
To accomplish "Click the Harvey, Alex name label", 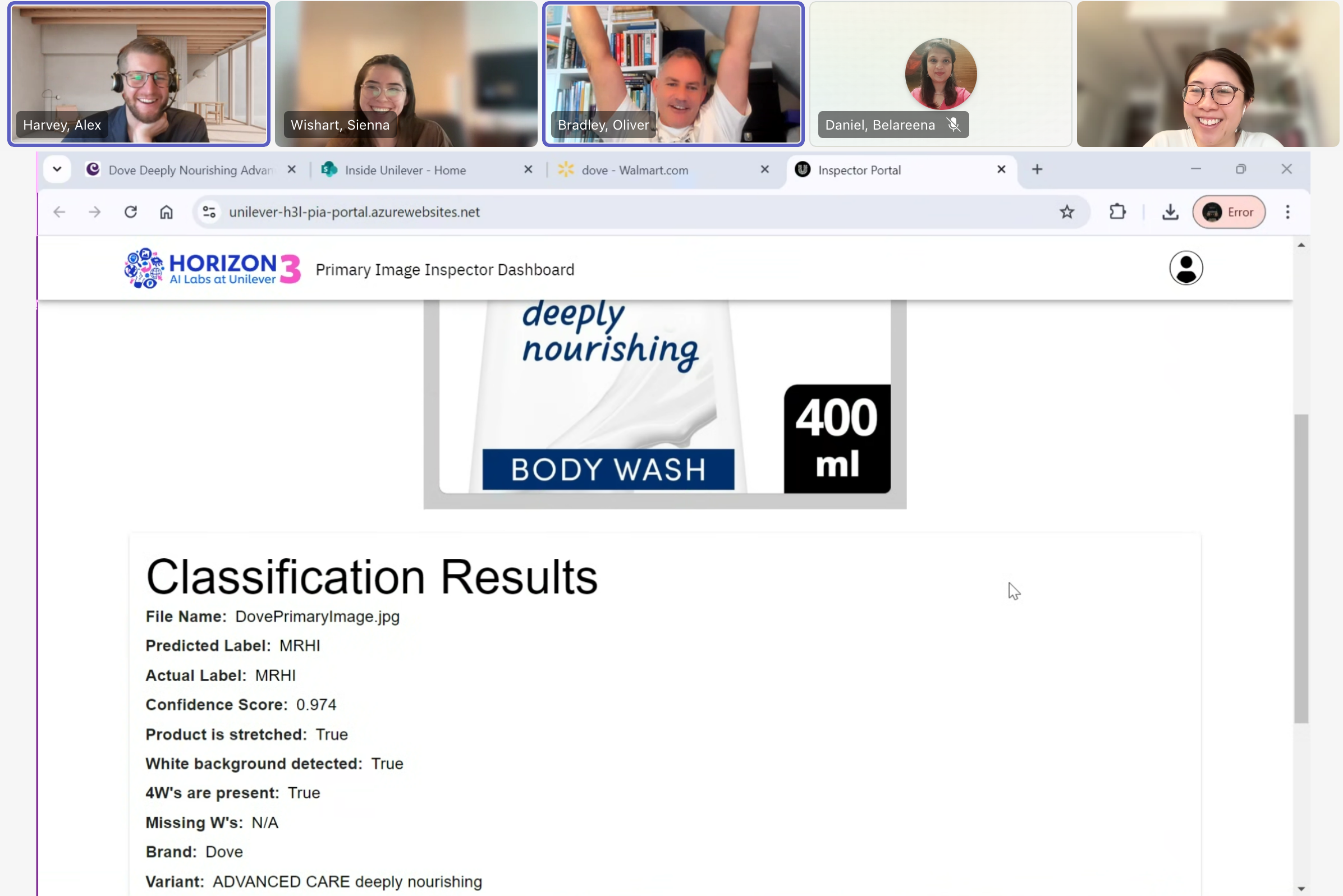I will 62,125.
